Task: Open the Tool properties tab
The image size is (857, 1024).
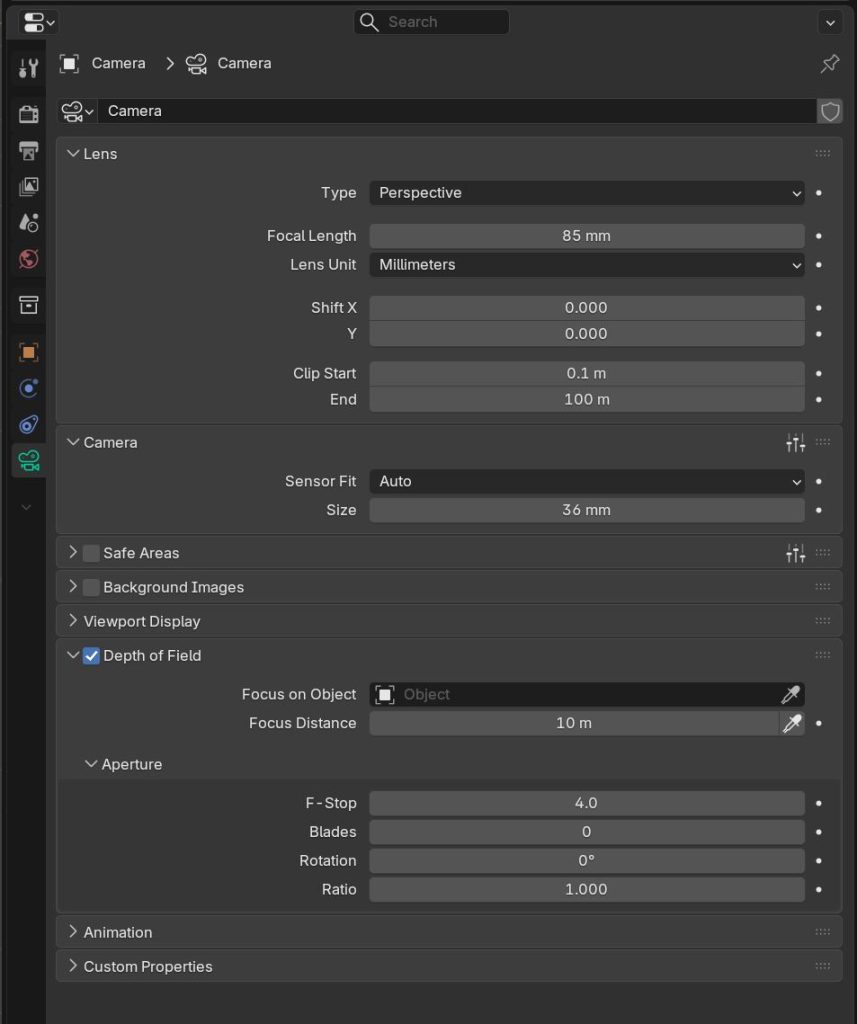Action: 29,68
